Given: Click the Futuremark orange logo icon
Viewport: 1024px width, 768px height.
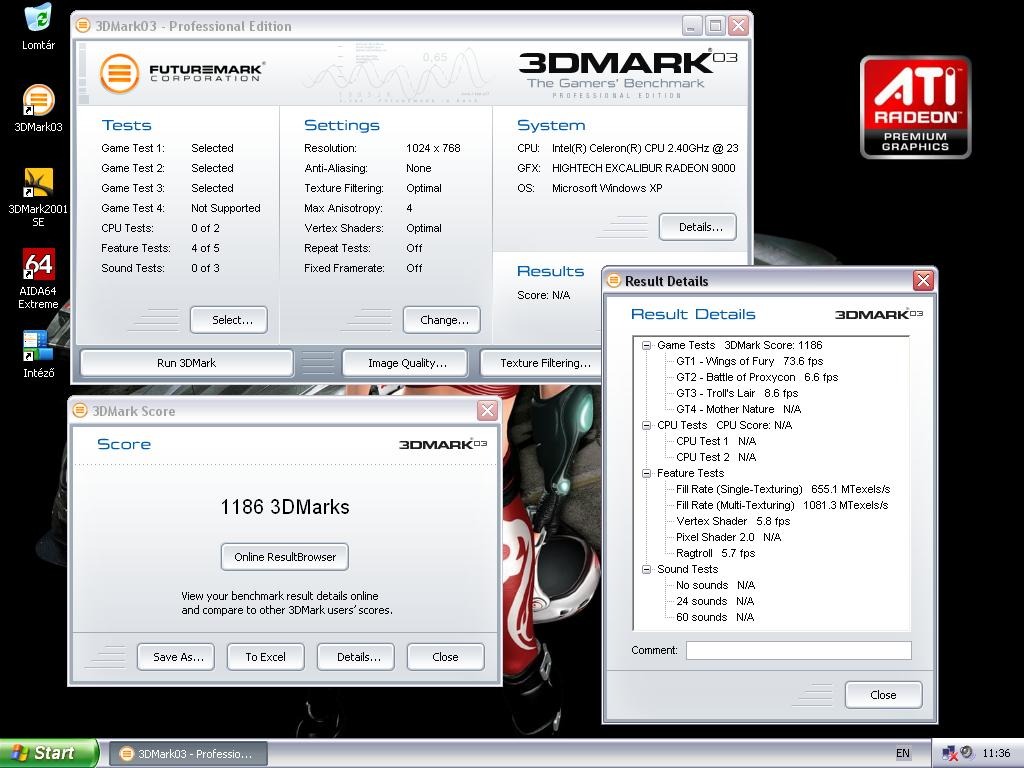Looking at the screenshot, I should pyautogui.click(x=120, y=73).
